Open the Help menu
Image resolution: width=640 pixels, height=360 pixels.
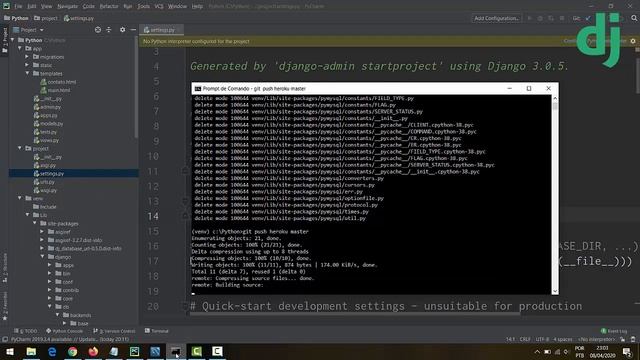[197, 6]
